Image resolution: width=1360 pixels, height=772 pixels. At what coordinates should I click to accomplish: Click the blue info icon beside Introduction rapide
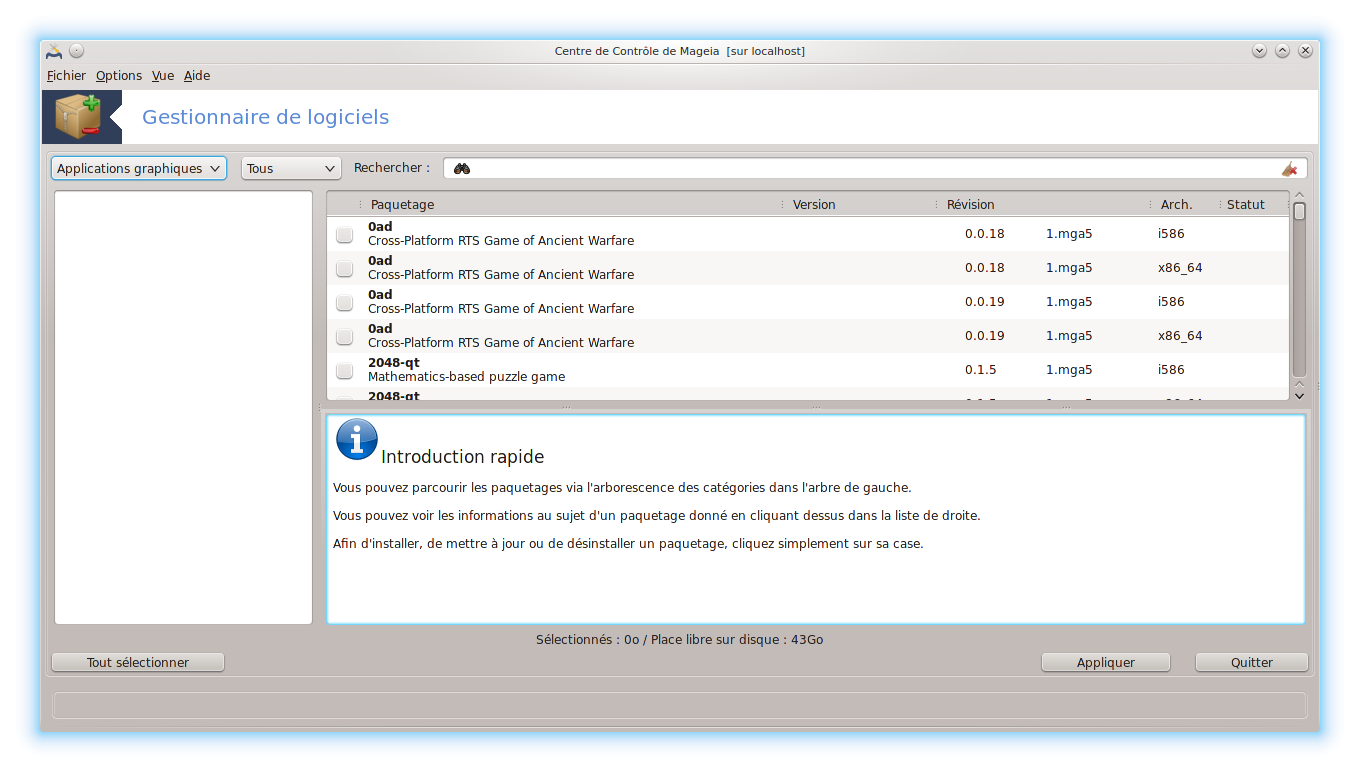click(357, 439)
